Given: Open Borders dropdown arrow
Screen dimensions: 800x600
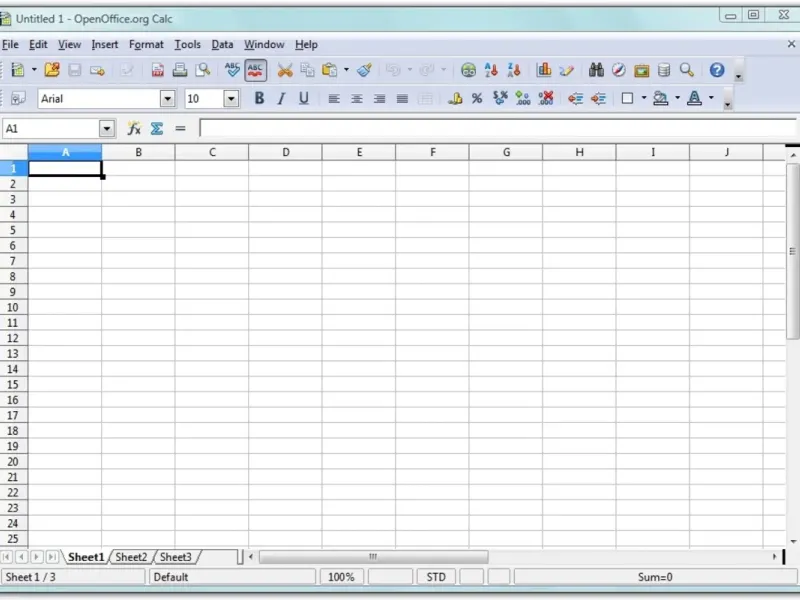Looking at the screenshot, I should click(644, 98).
